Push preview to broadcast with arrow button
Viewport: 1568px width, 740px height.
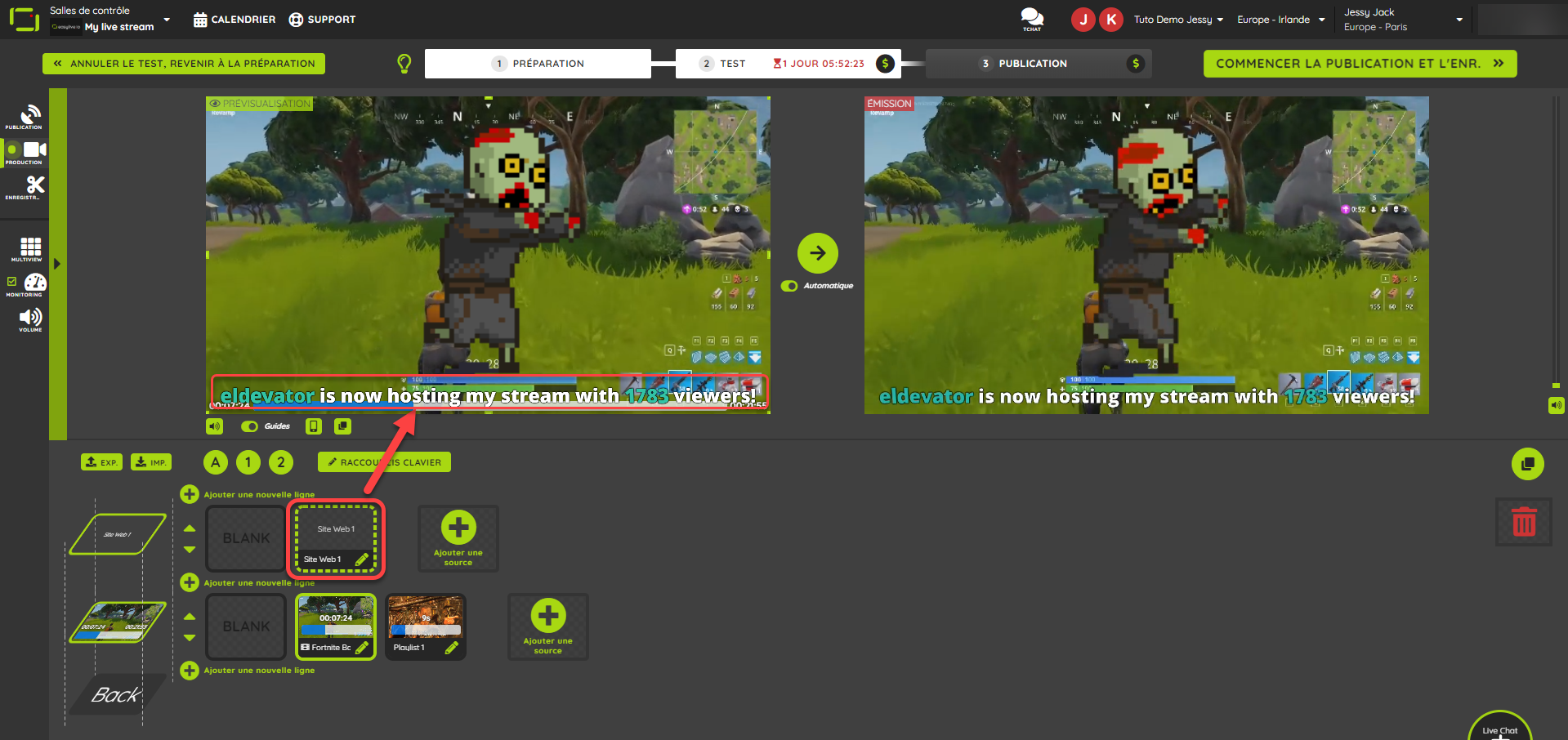(x=818, y=253)
